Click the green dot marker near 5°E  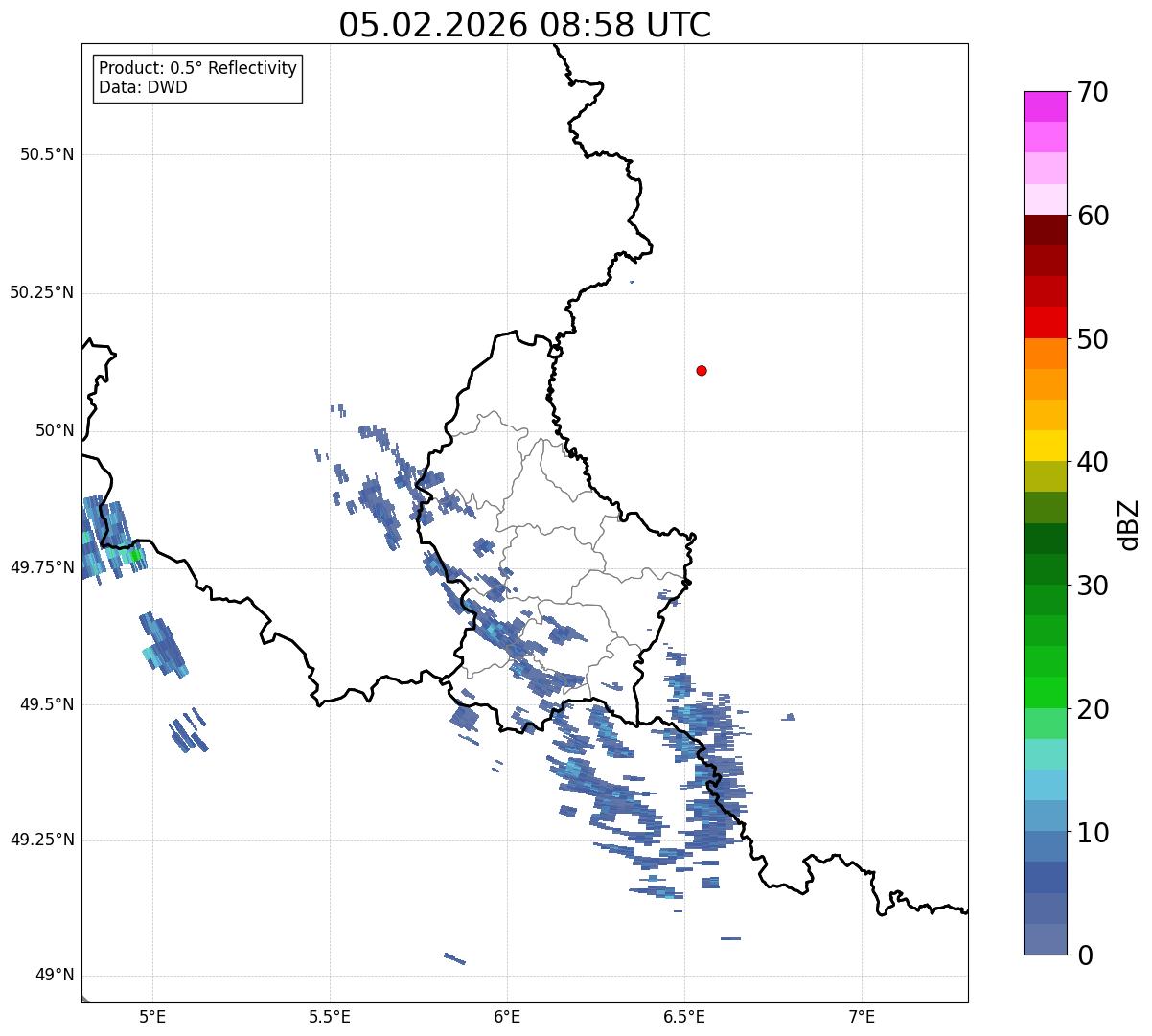(135, 555)
